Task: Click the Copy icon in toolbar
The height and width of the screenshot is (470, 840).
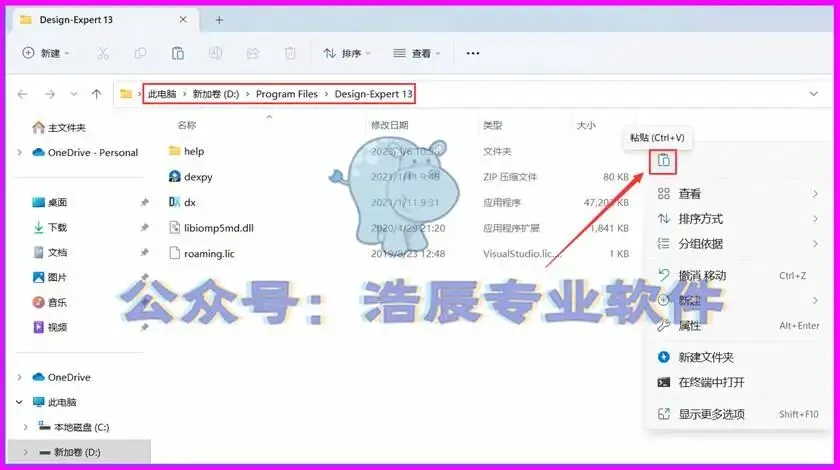Action: (140, 53)
